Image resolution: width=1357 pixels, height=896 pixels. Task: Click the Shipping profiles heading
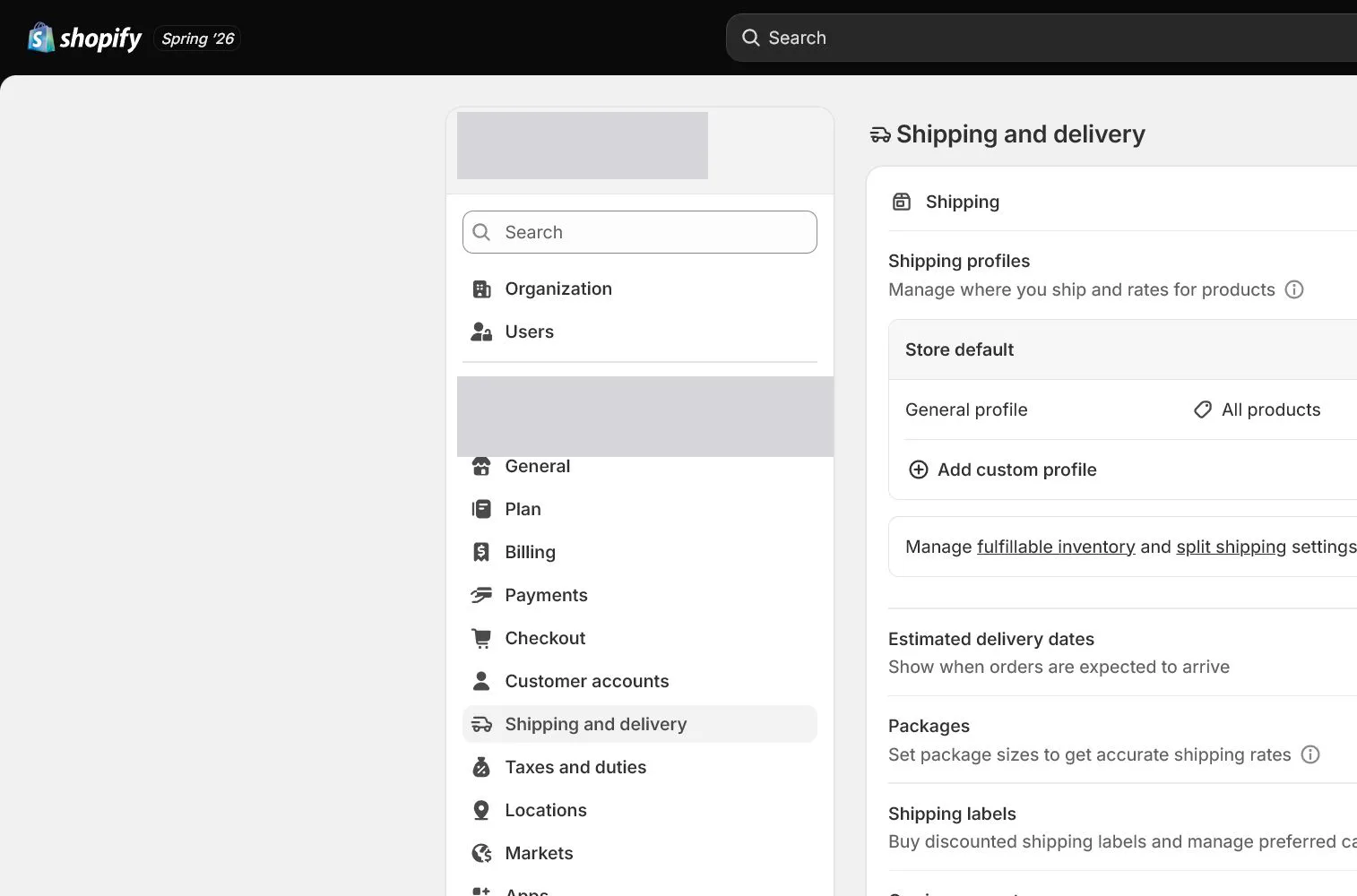point(959,261)
